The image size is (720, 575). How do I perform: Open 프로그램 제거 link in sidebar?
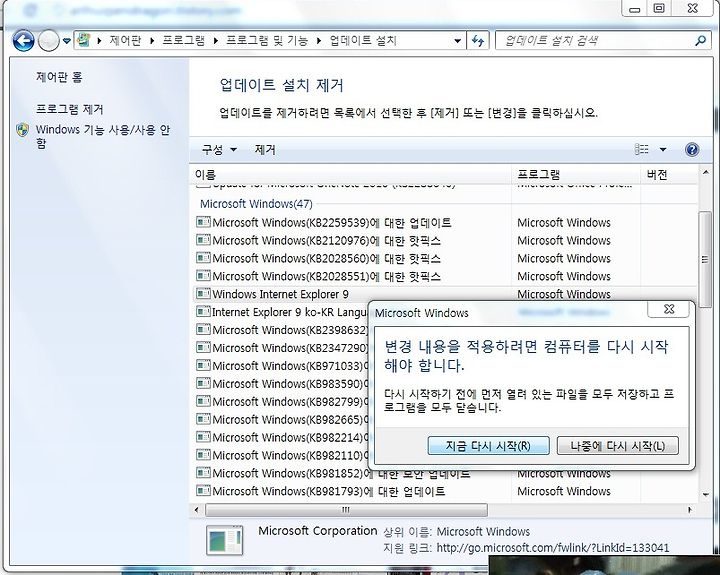pos(69,109)
